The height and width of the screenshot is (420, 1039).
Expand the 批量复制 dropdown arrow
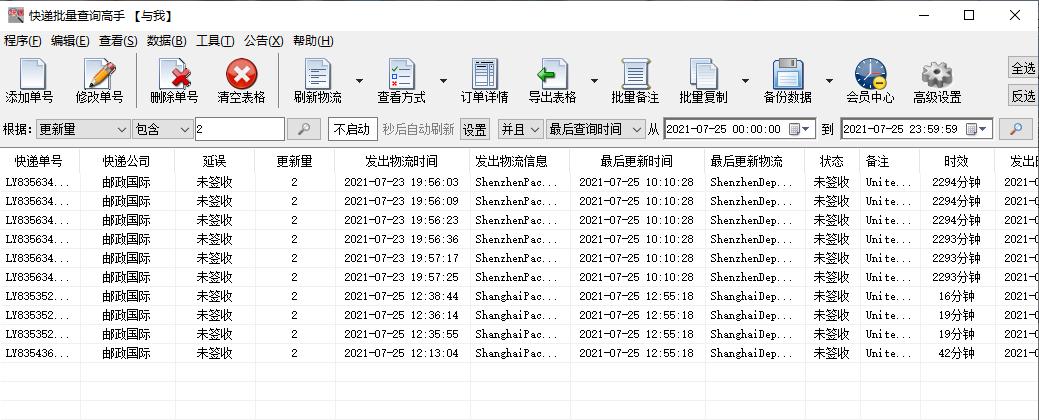point(745,81)
